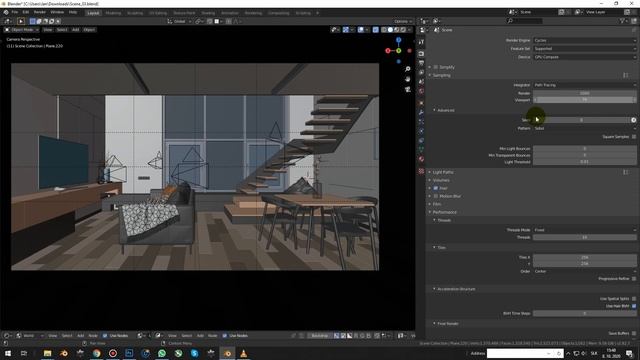Open the viewport Select menu
The height and width of the screenshot is (360, 640).
tap(62, 30)
